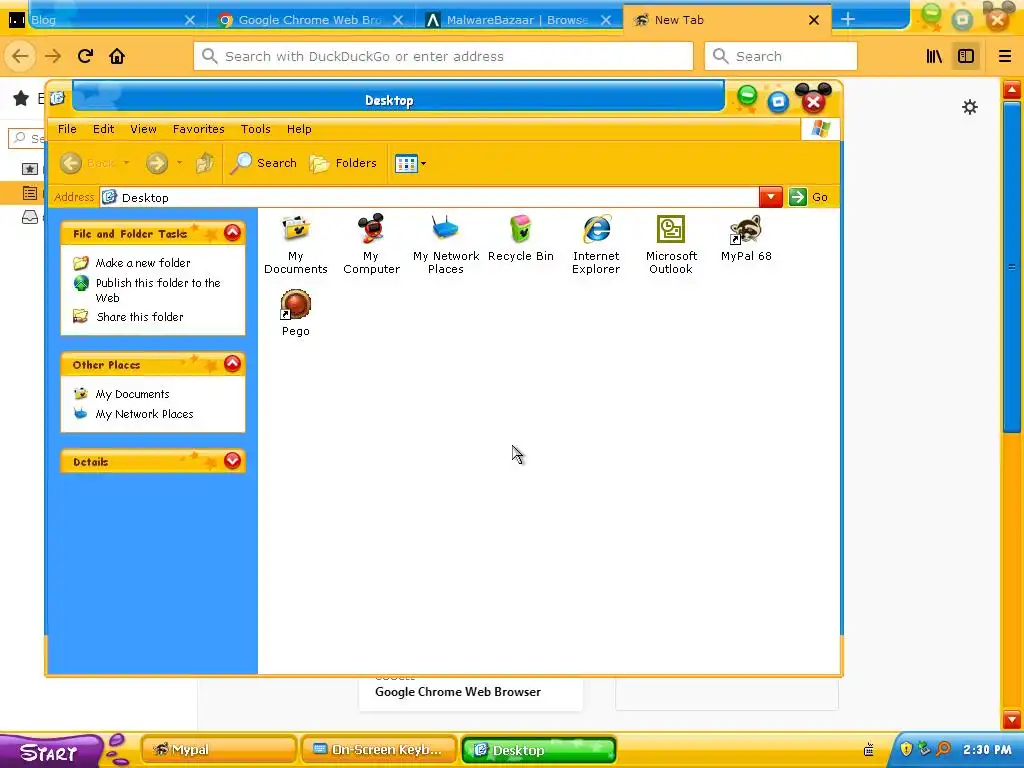The width and height of the screenshot is (1024, 768).
Task: Click the DuckDuckGo address bar
Action: point(443,56)
